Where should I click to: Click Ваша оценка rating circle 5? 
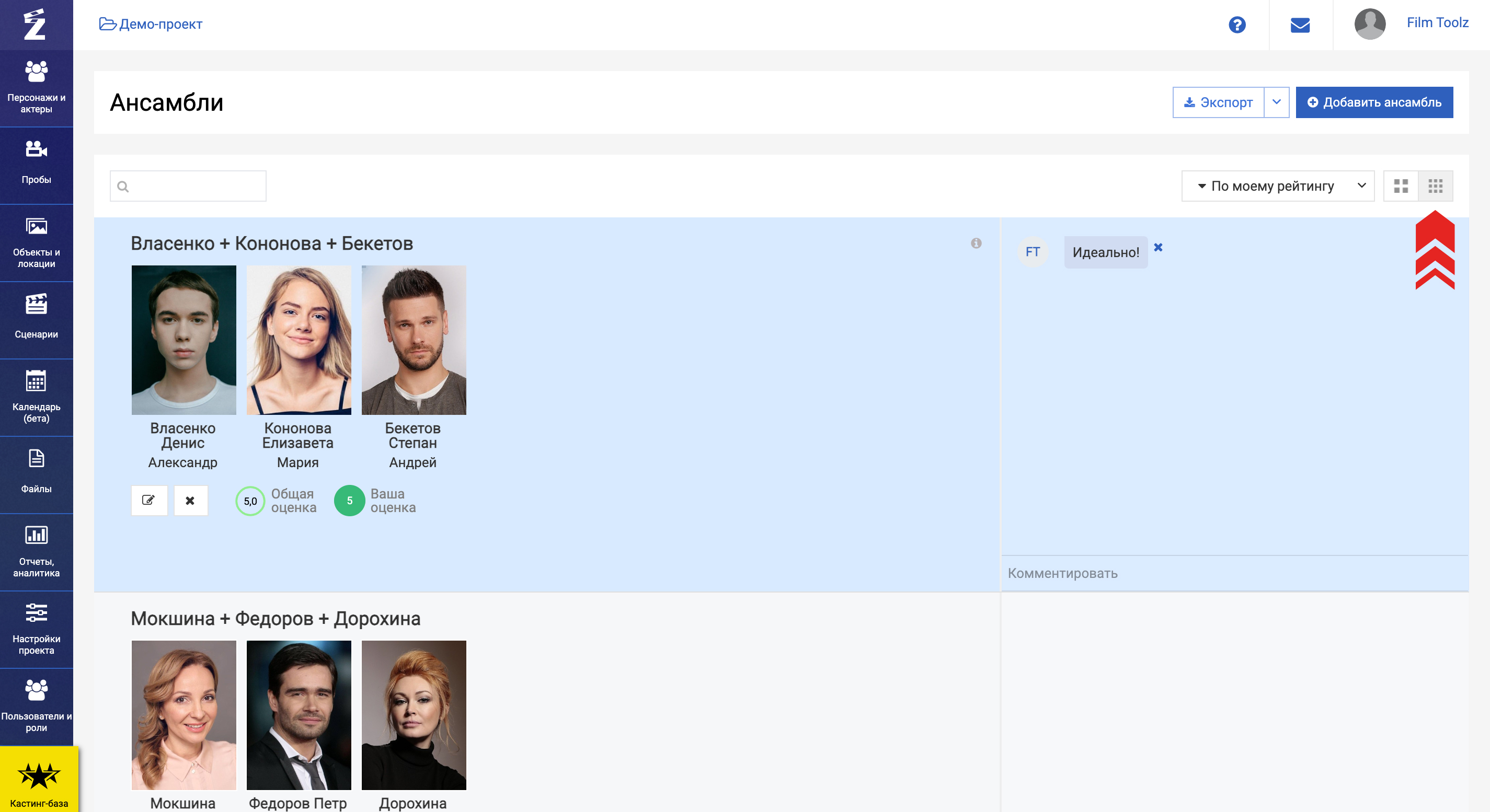click(349, 501)
